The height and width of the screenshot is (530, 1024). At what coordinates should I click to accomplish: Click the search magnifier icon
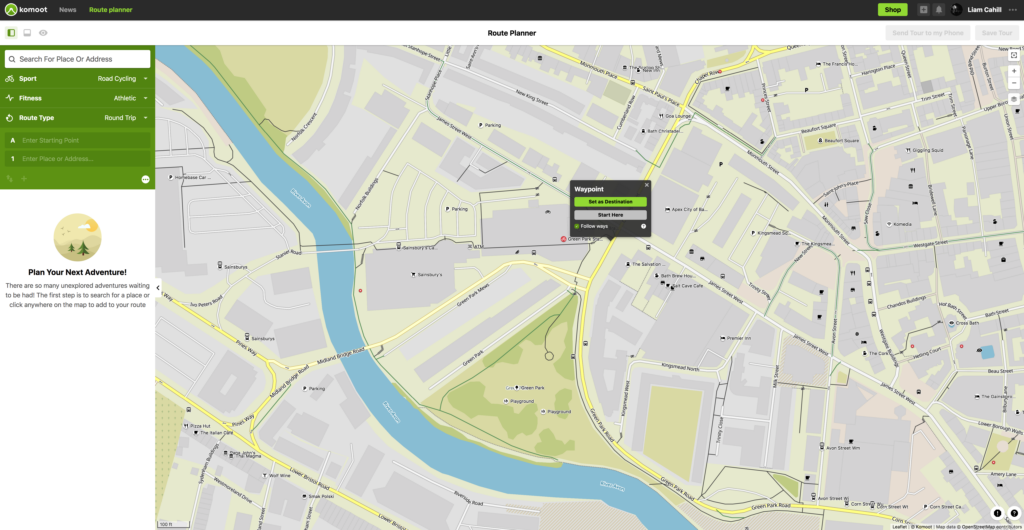tap(12, 59)
